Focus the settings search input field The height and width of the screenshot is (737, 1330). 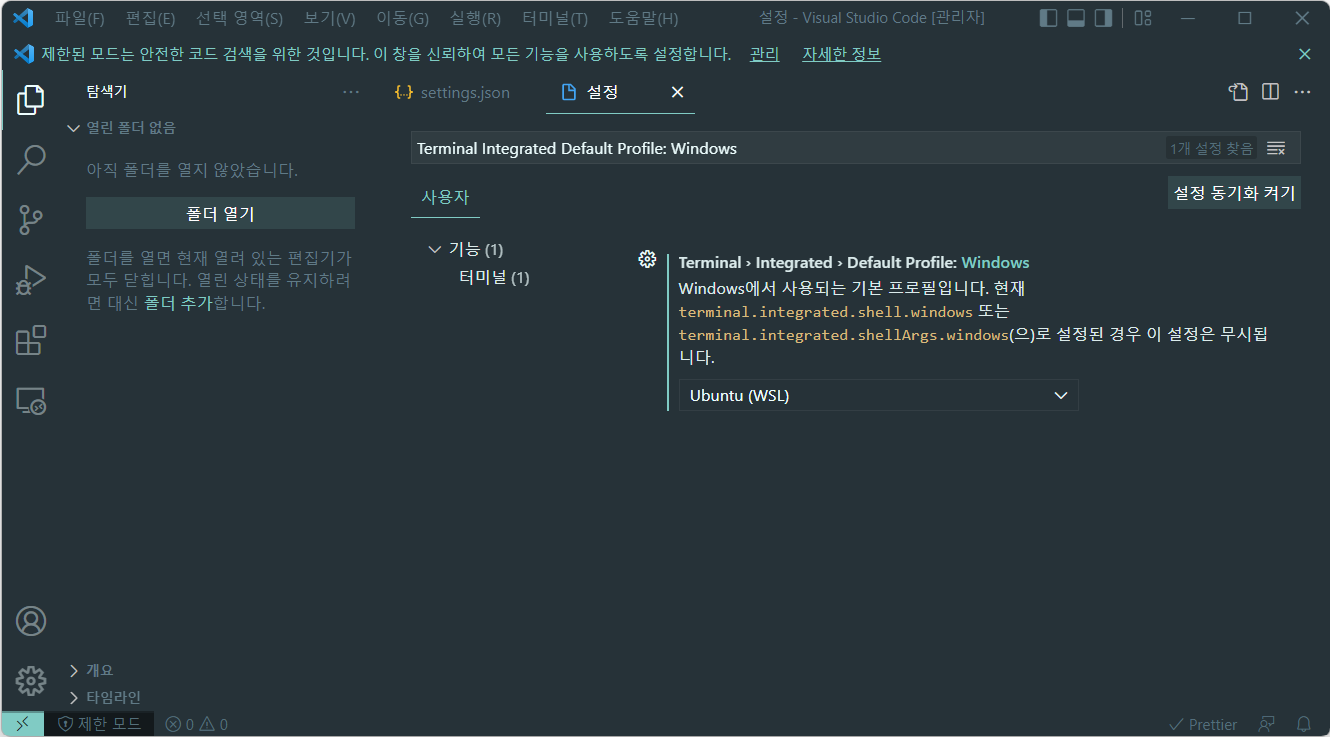pyautogui.click(x=785, y=148)
